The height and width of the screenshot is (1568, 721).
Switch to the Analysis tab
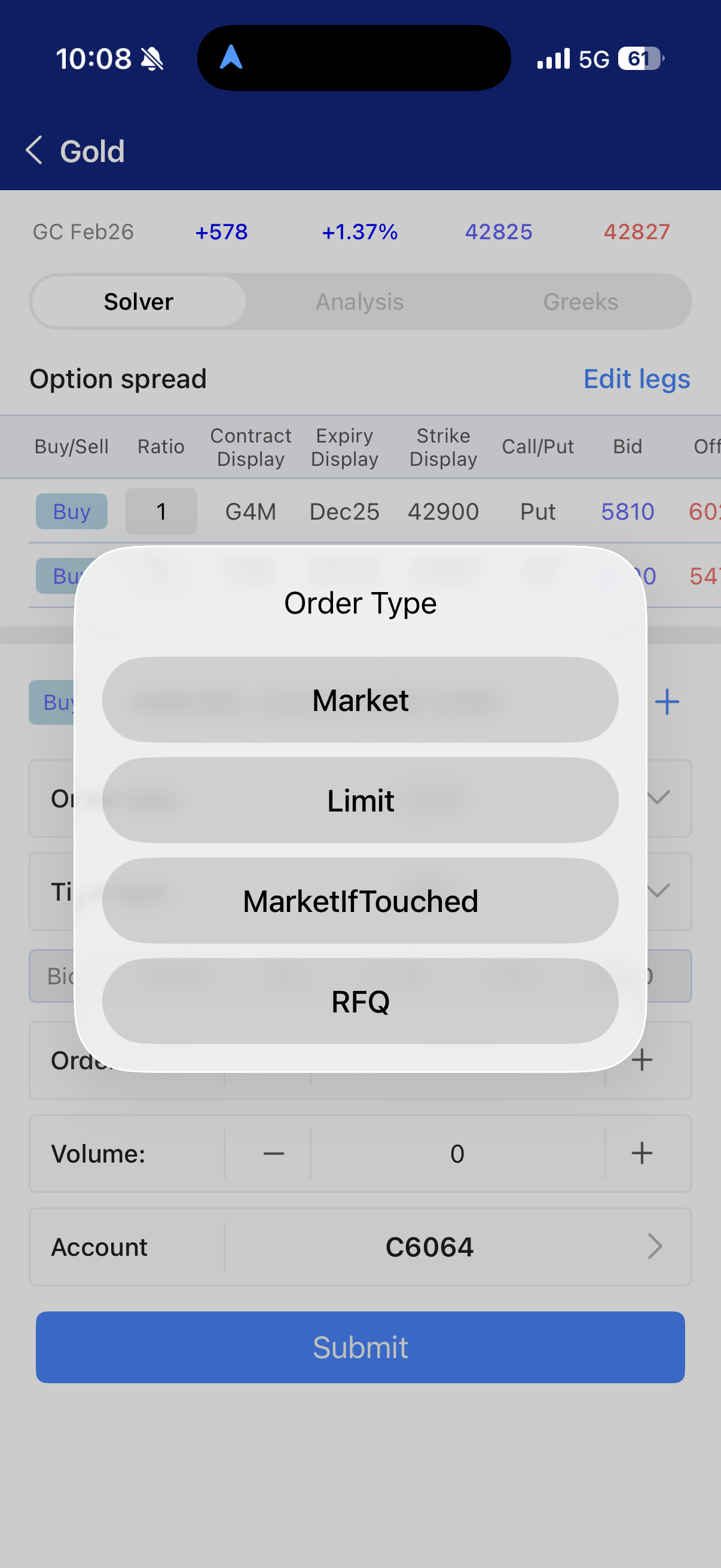coord(359,302)
